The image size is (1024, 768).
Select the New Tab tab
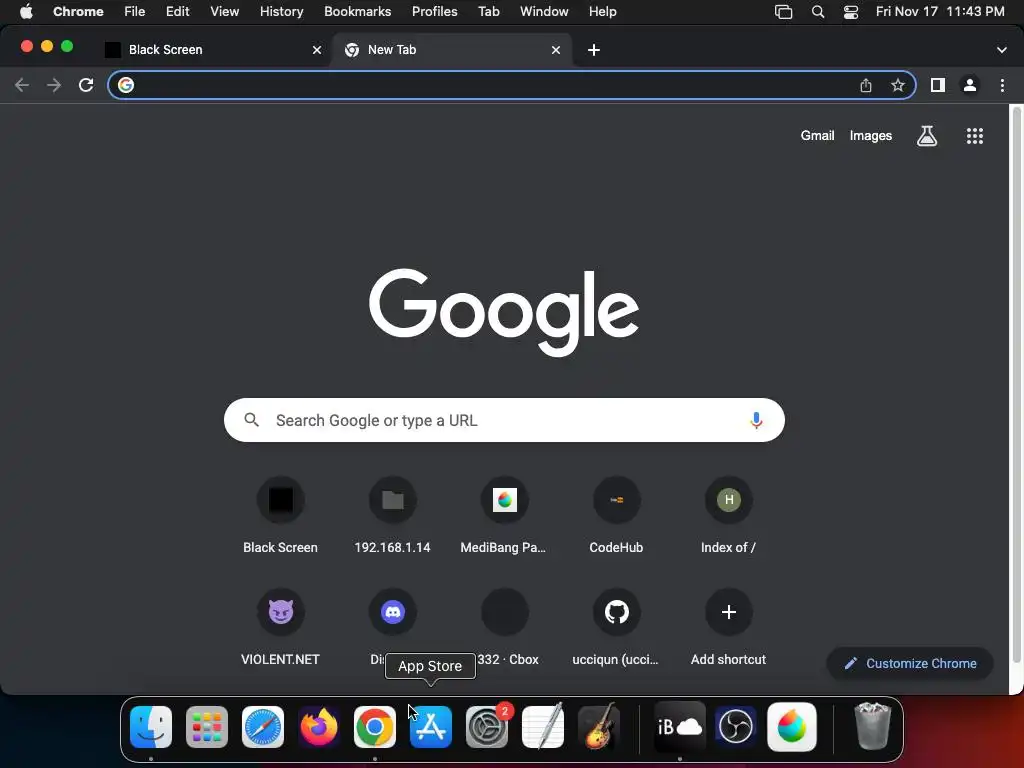coord(451,50)
